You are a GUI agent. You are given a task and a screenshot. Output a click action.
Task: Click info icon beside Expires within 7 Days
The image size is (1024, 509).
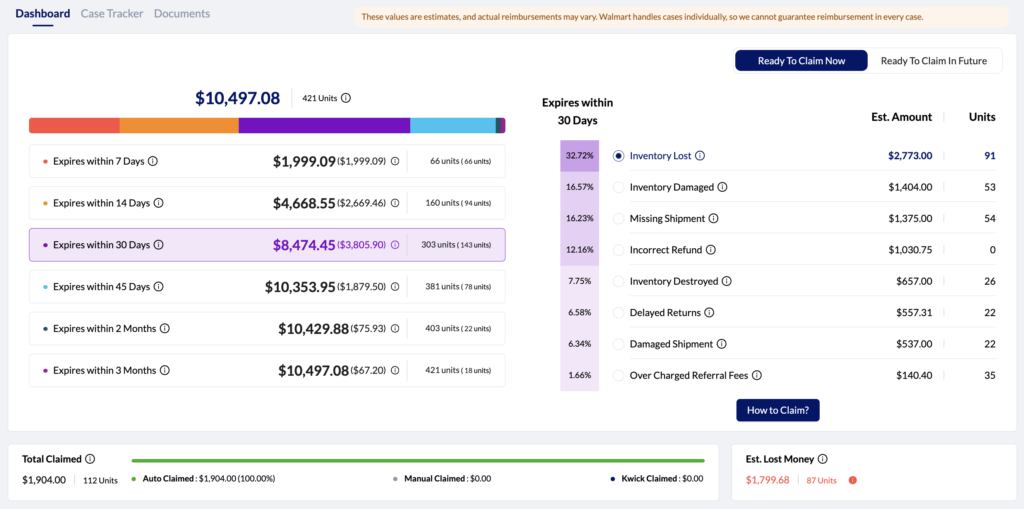coord(153,161)
